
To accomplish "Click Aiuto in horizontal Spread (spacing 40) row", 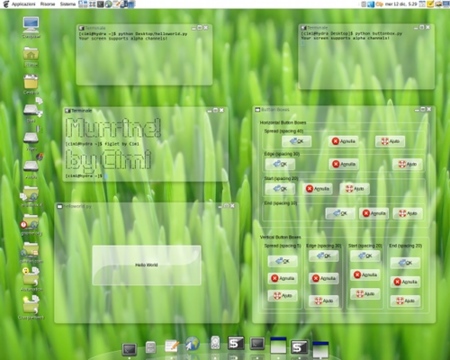I will coord(390,141).
